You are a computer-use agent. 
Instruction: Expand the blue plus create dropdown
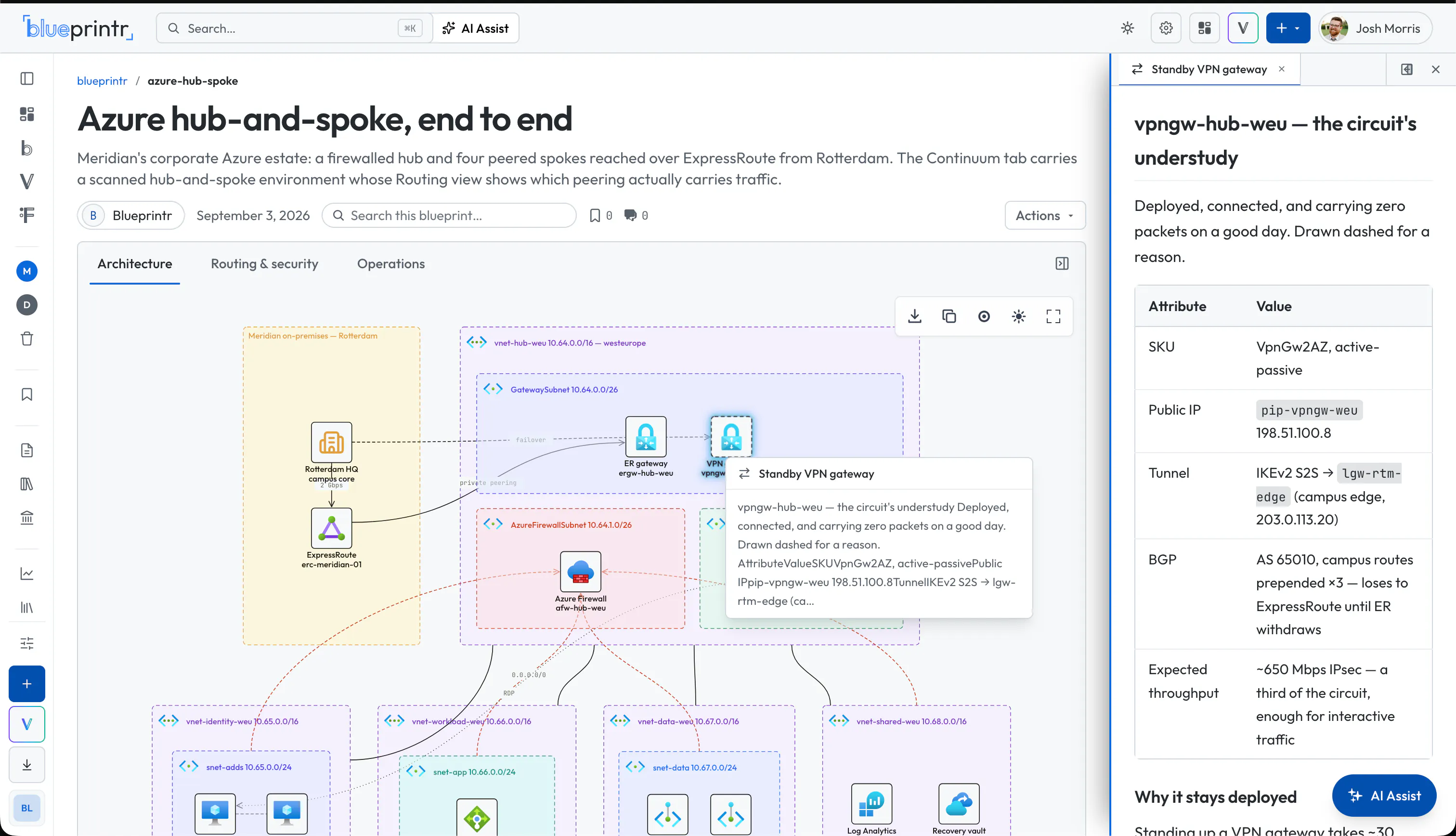coord(1288,28)
